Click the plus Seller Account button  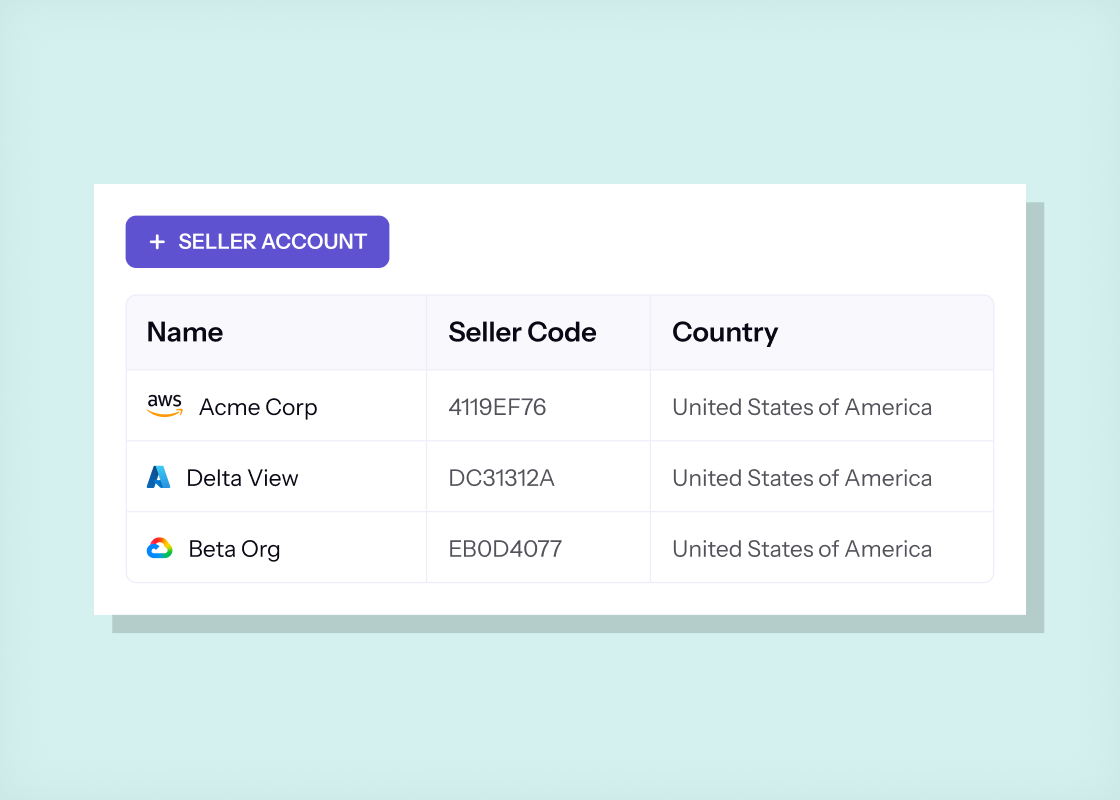point(257,241)
